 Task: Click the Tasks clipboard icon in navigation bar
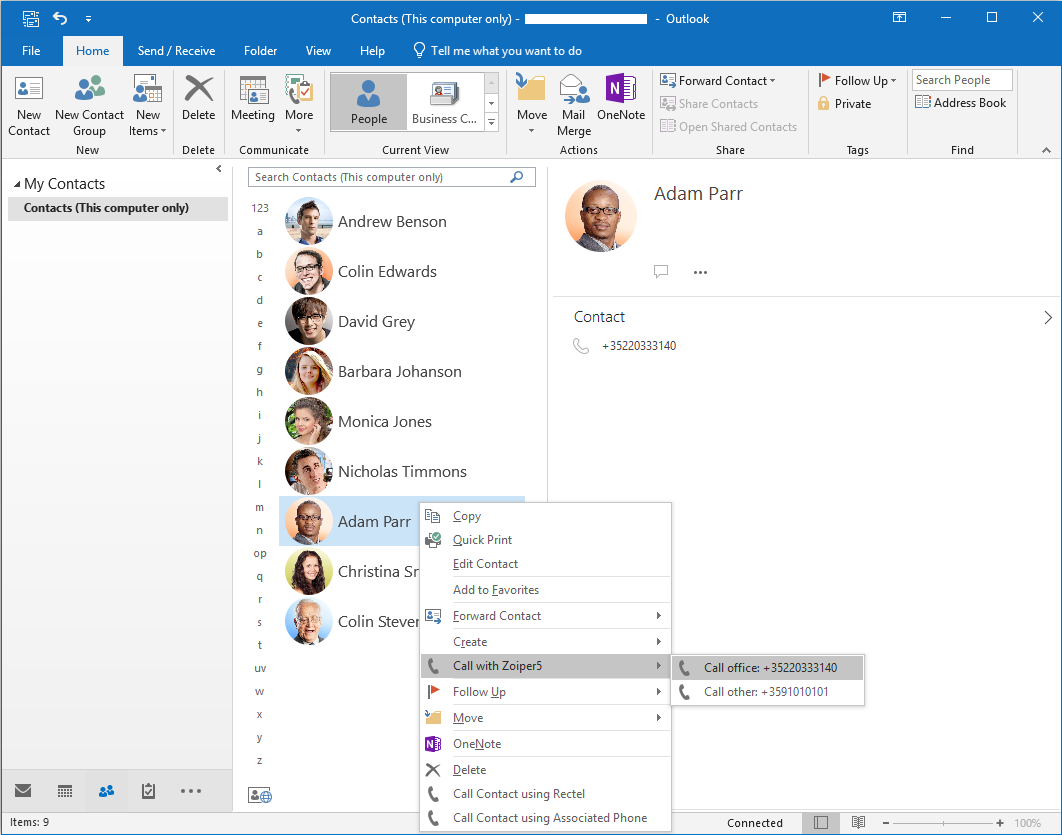[148, 791]
